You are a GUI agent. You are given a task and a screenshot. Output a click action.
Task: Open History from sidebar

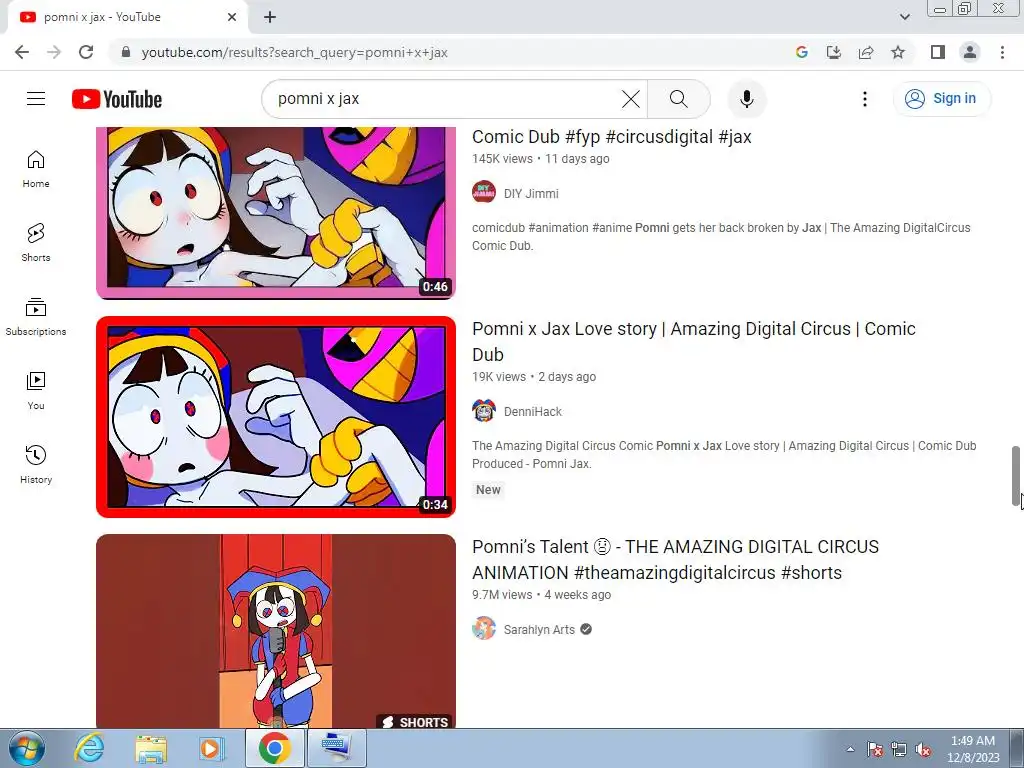click(36, 464)
